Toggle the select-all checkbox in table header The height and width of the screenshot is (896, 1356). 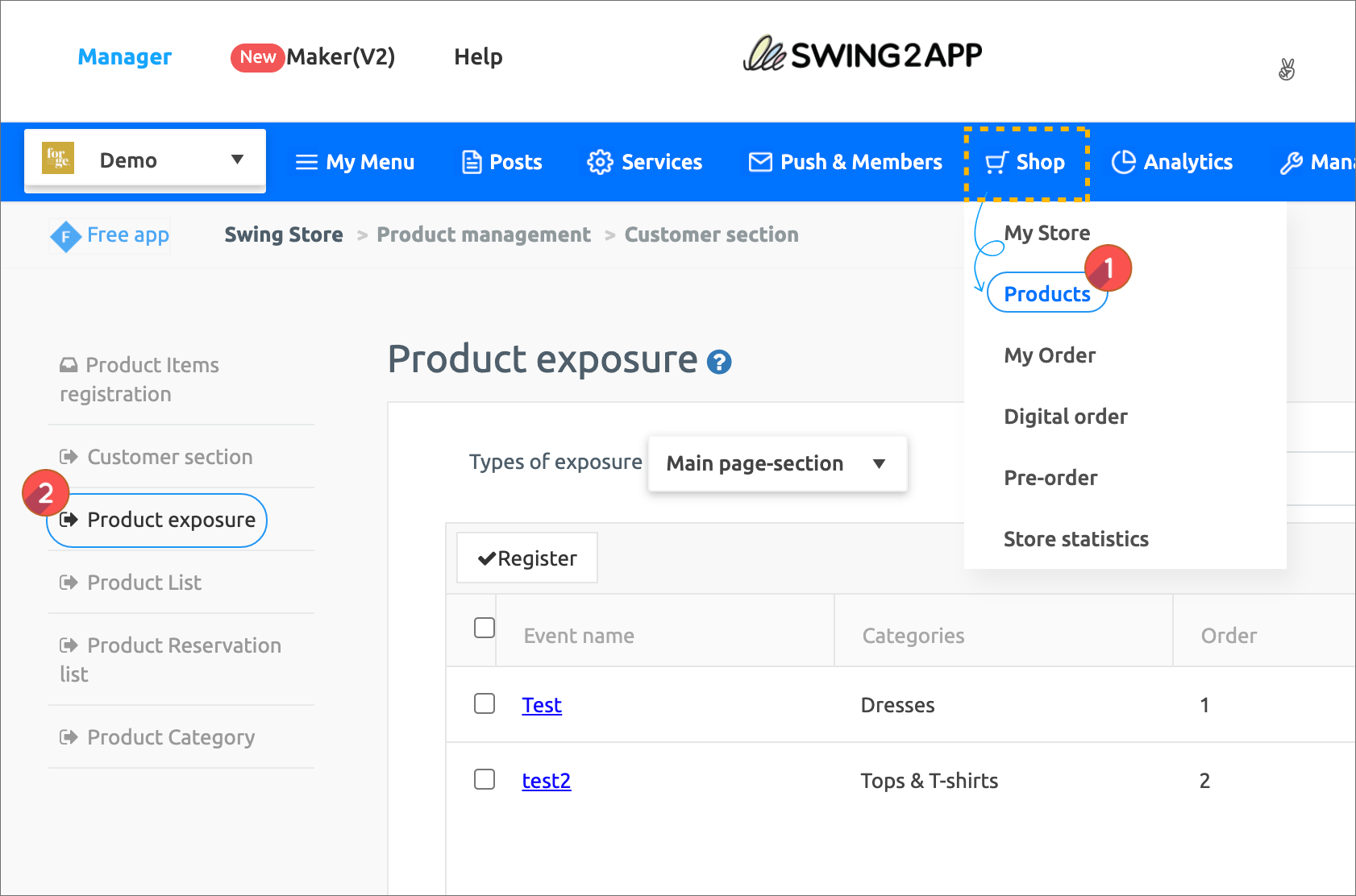(485, 628)
